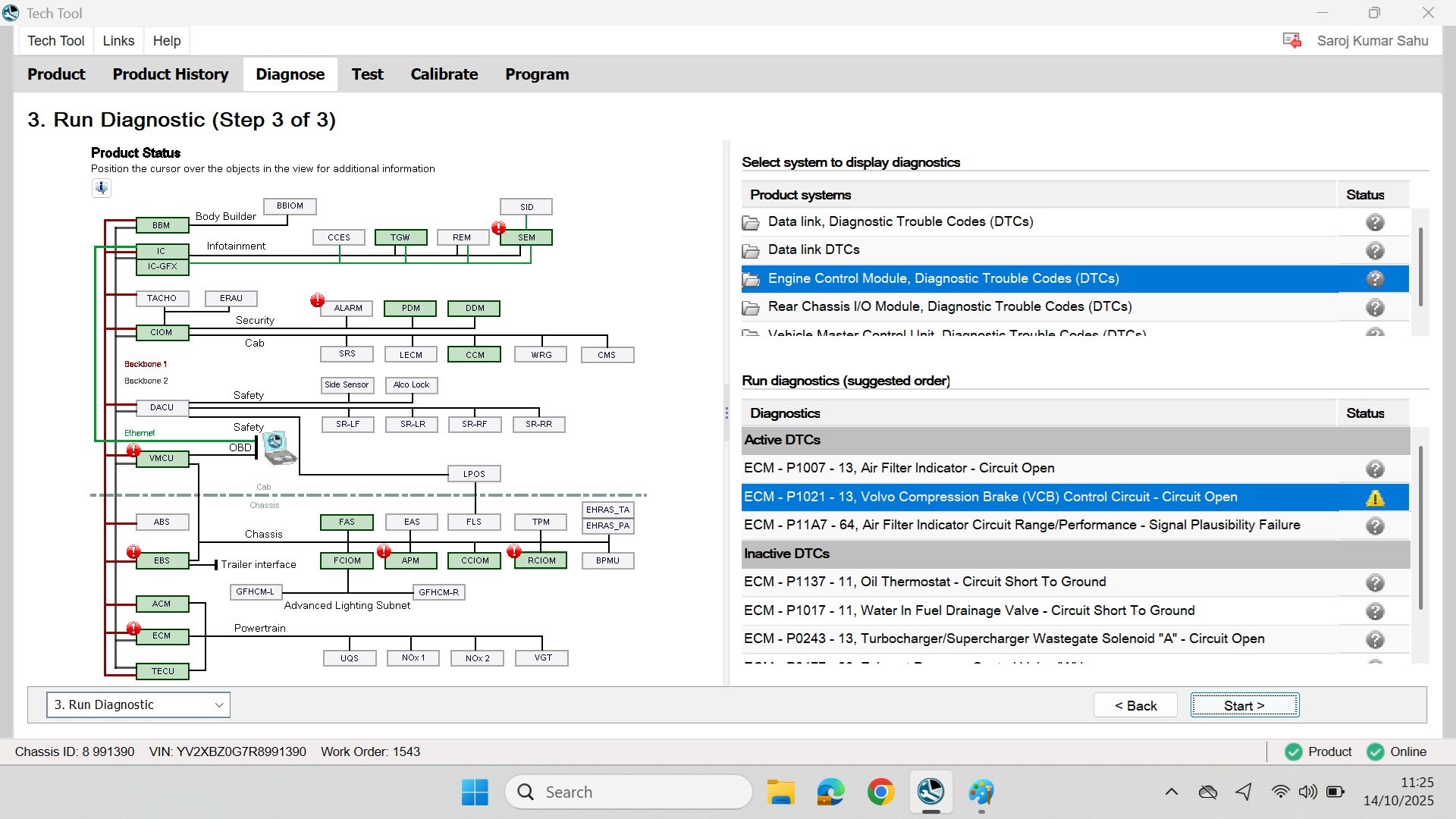Click the taskbar Search field
1456x819 pixels.
[x=628, y=792]
